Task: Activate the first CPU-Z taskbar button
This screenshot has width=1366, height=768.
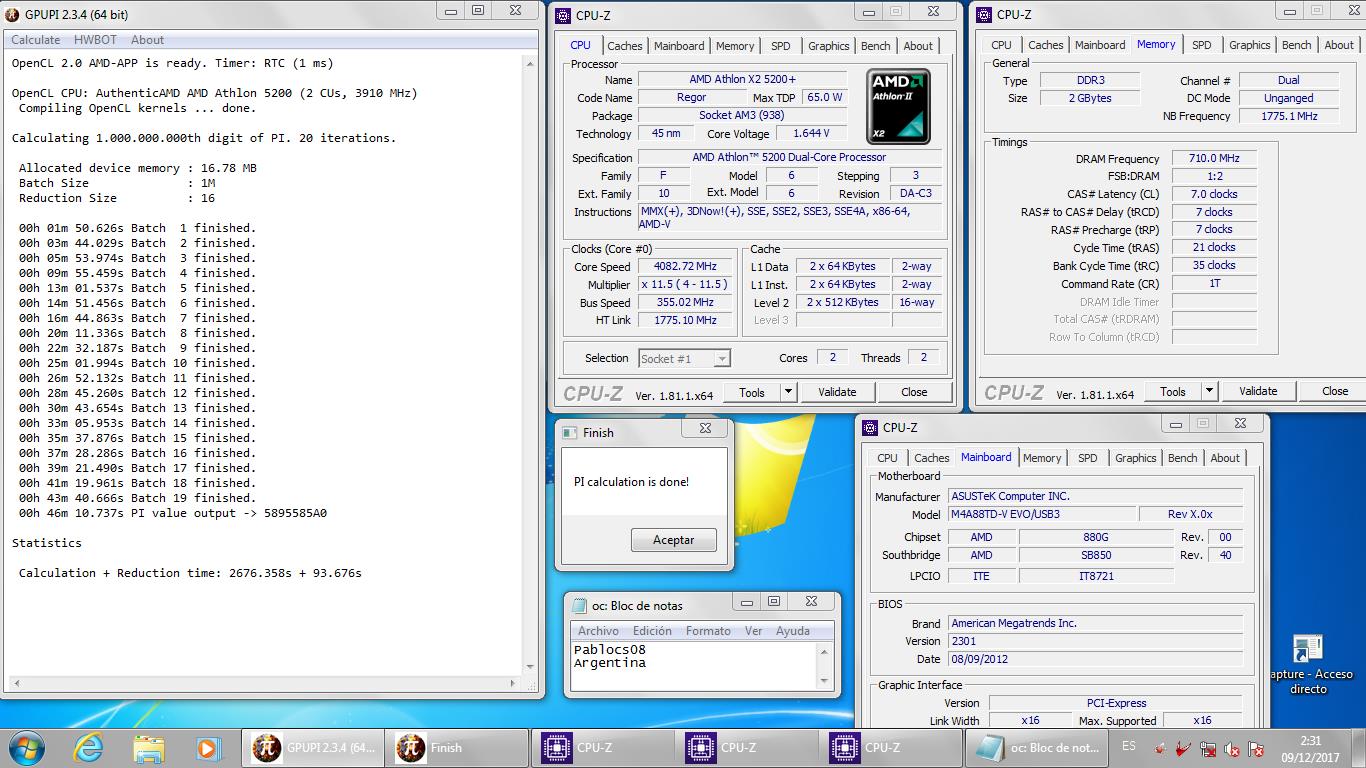Action: [601, 747]
